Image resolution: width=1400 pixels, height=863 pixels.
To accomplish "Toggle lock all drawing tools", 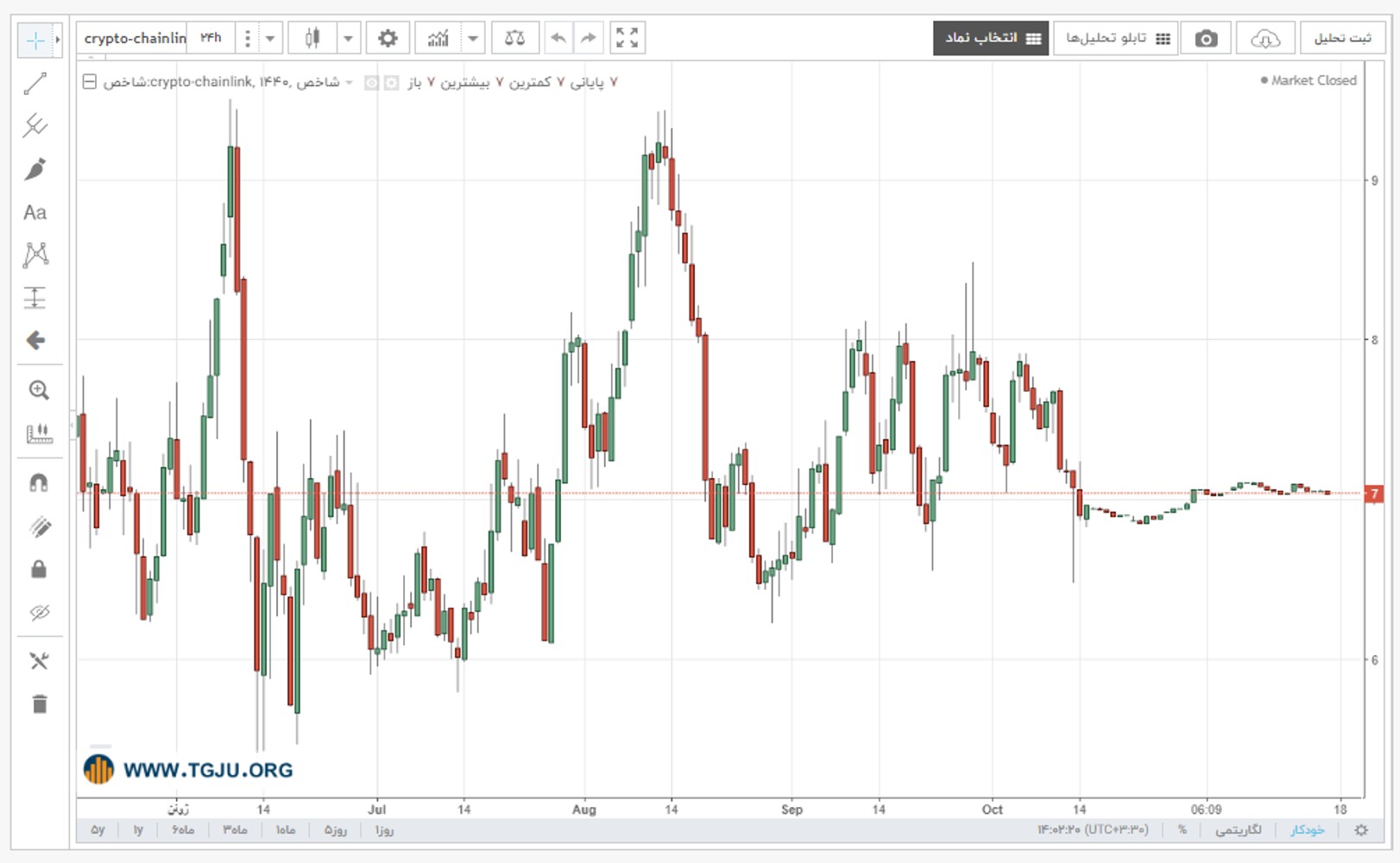I will pyautogui.click(x=39, y=570).
